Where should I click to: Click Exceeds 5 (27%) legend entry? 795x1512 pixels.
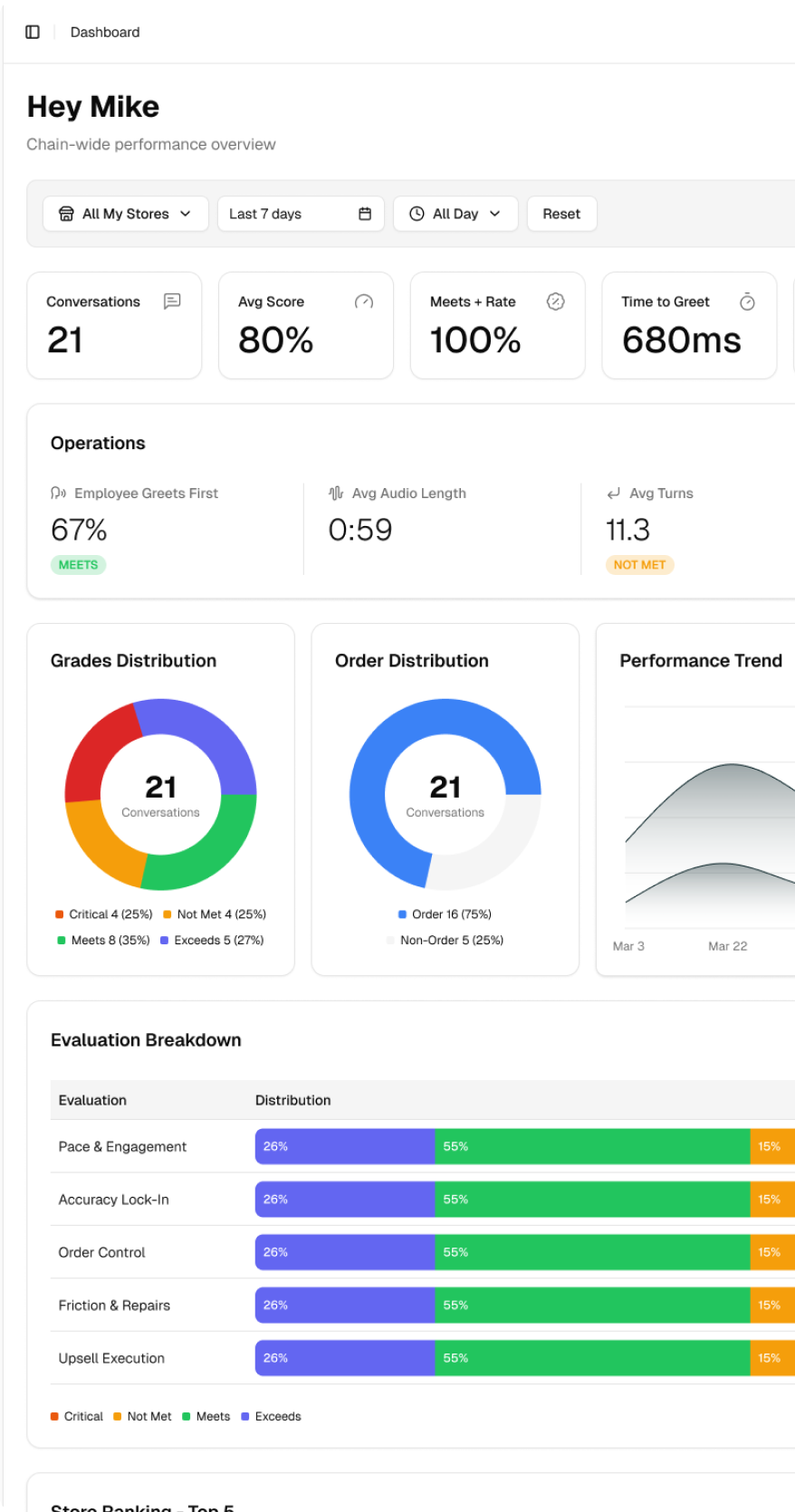pos(212,940)
